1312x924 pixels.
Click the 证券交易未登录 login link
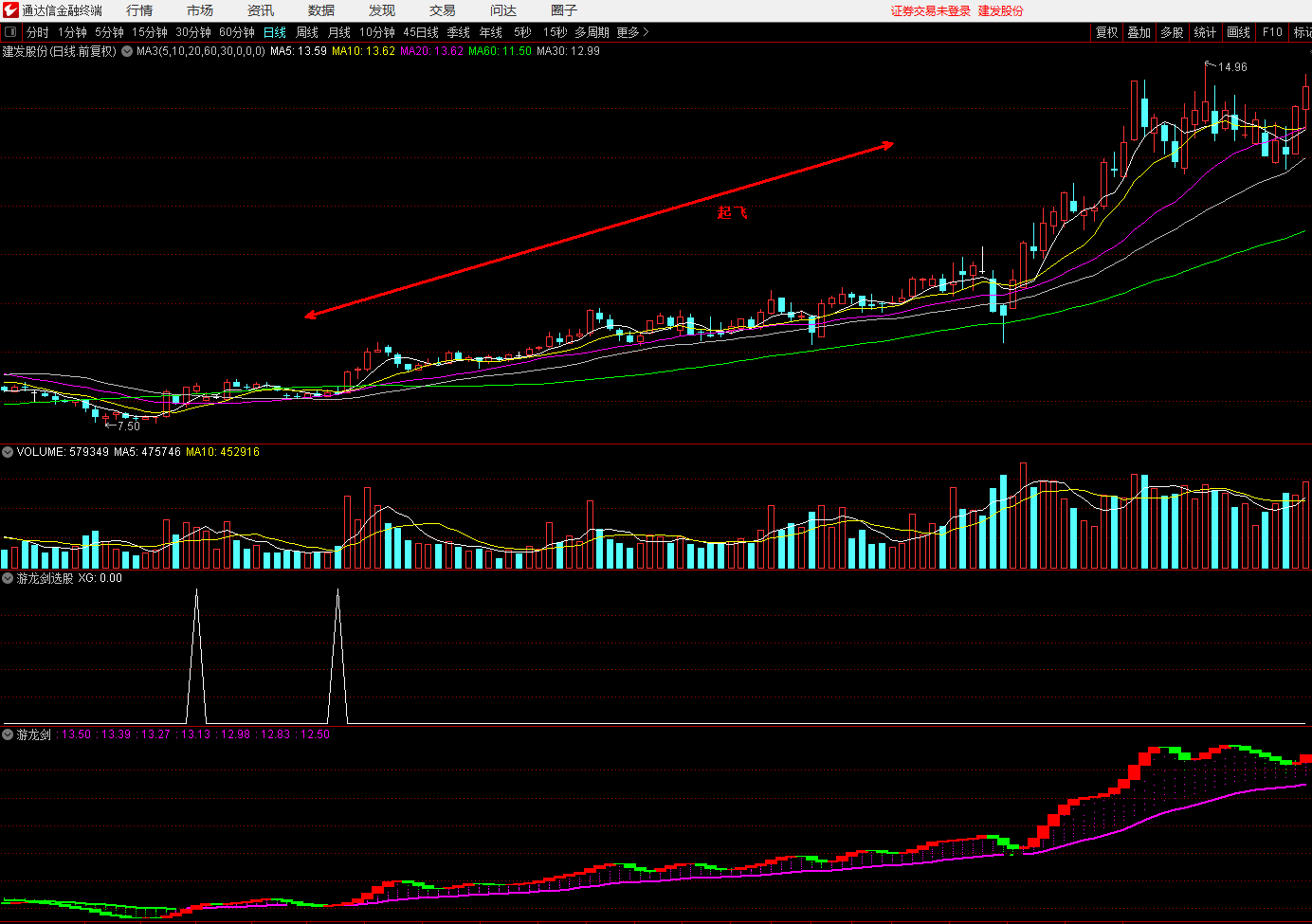click(931, 10)
